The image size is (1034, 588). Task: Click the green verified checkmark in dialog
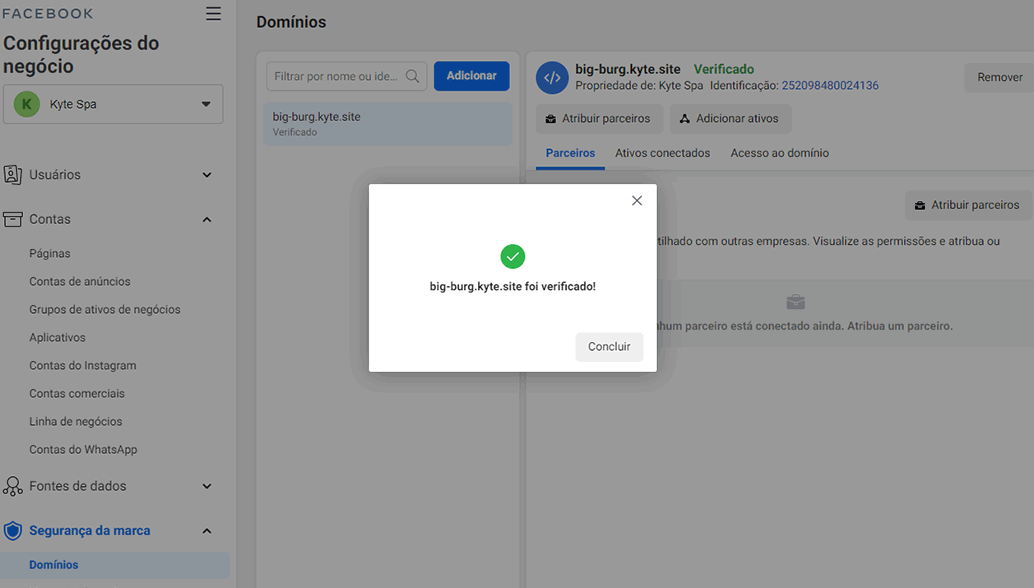click(x=512, y=256)
